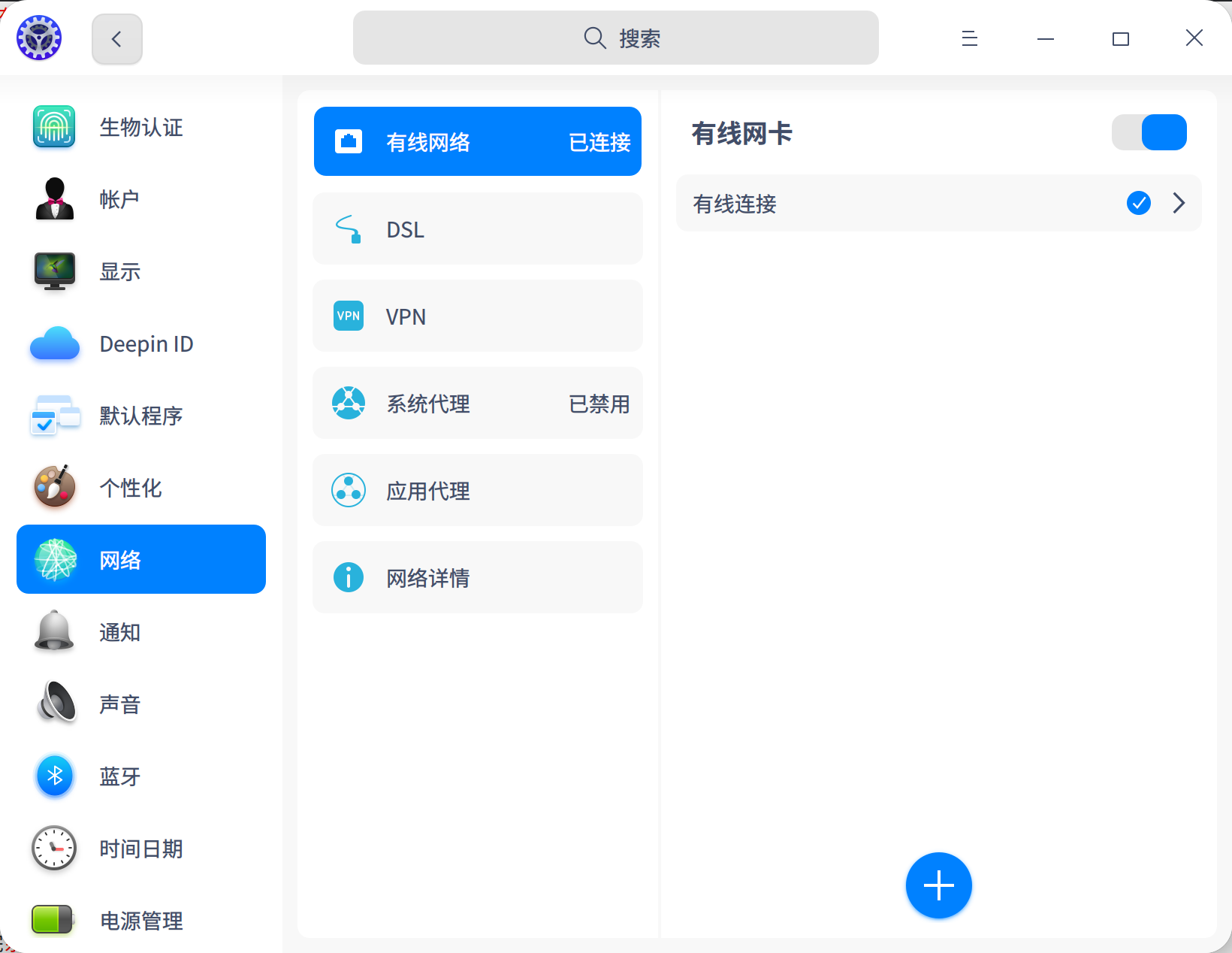1232x953 pixels.
Task: Toggle the 网络 section in sidebar
Action: tap(140, 559)
